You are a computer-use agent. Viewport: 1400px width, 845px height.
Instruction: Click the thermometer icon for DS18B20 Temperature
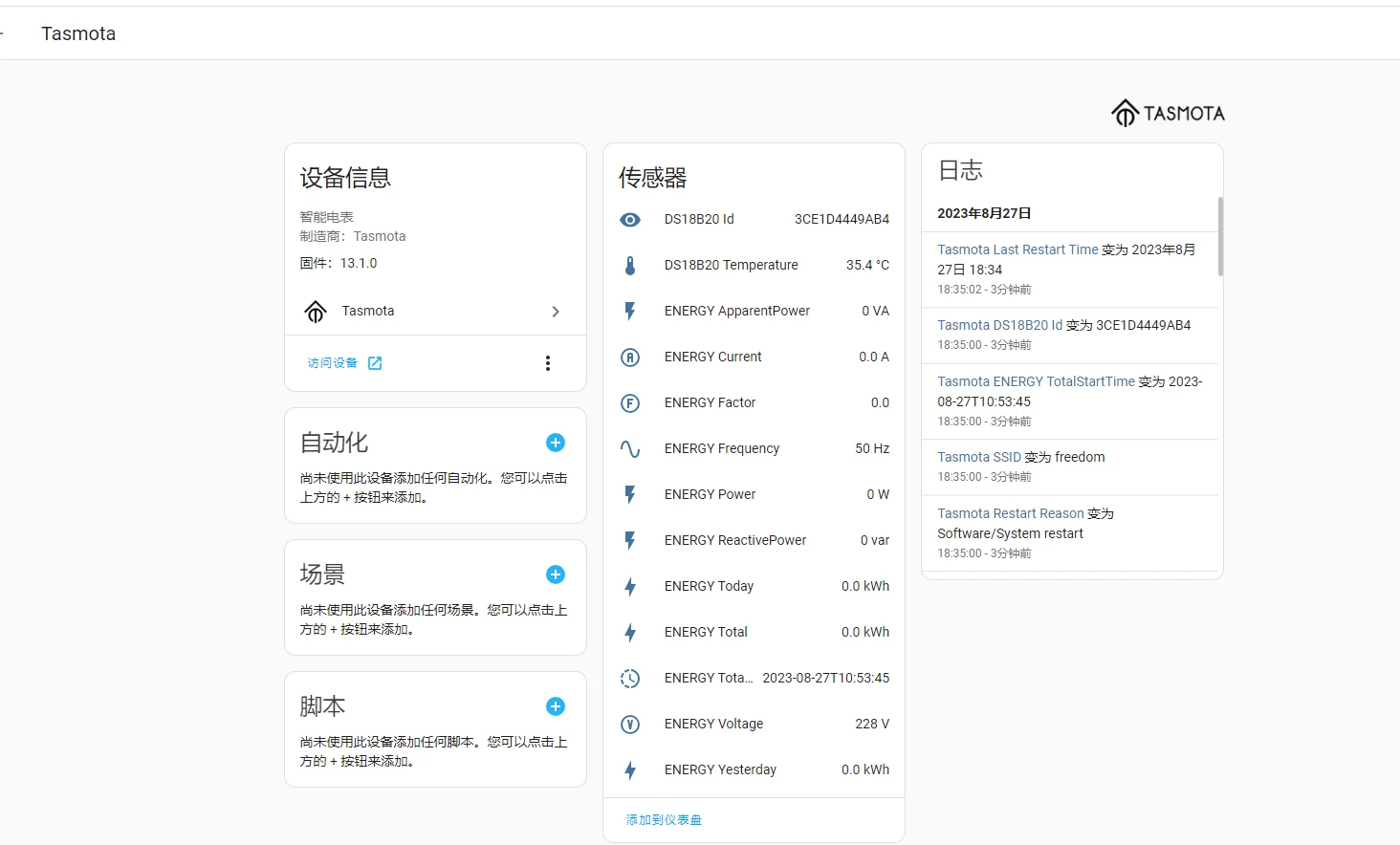click(x=630, y=266)
